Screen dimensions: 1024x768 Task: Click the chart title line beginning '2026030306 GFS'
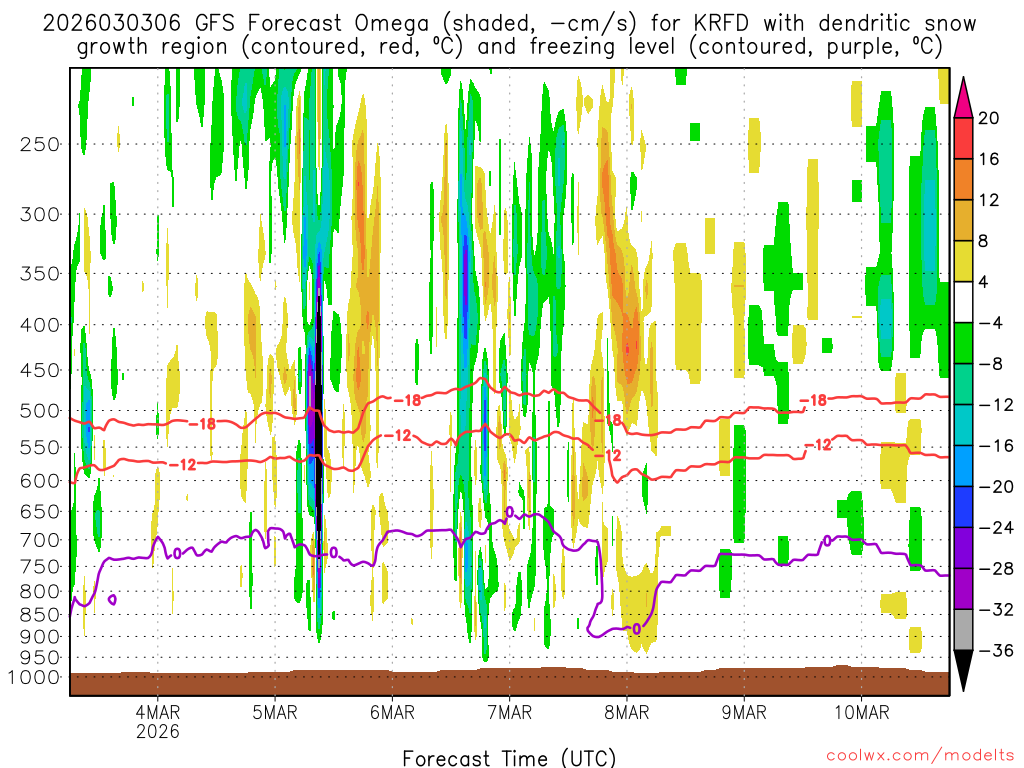(x=509, y=24)
